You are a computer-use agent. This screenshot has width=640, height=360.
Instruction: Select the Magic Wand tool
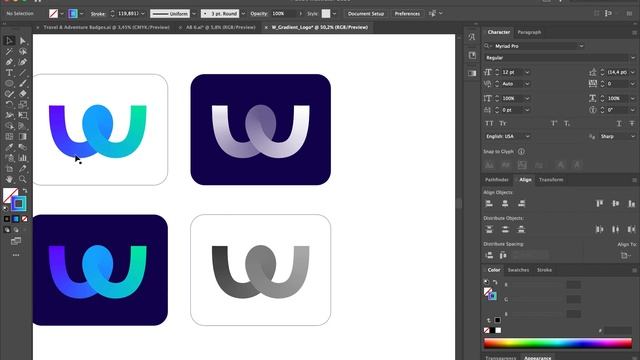coord(9,51)
